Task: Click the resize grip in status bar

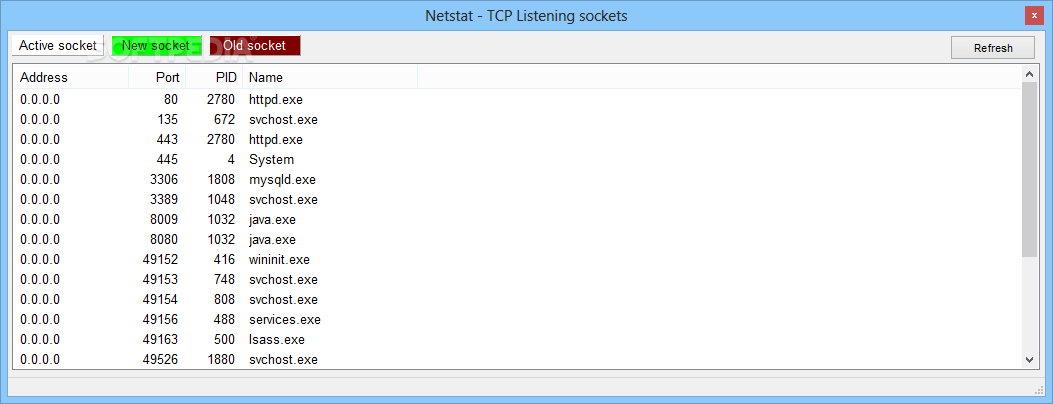Action: tap(1040, 390)
